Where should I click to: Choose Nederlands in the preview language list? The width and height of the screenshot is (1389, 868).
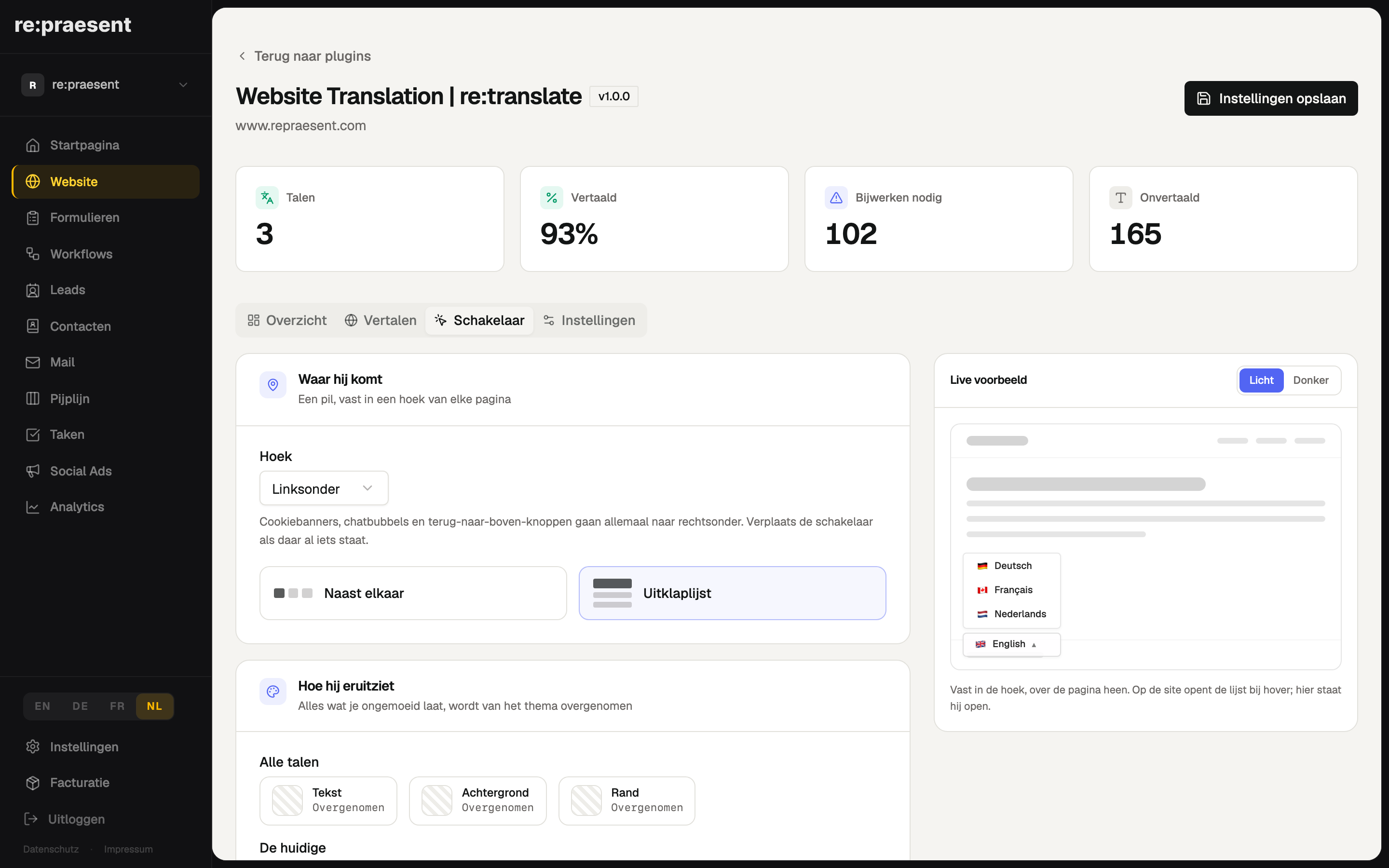(1011, 614)
